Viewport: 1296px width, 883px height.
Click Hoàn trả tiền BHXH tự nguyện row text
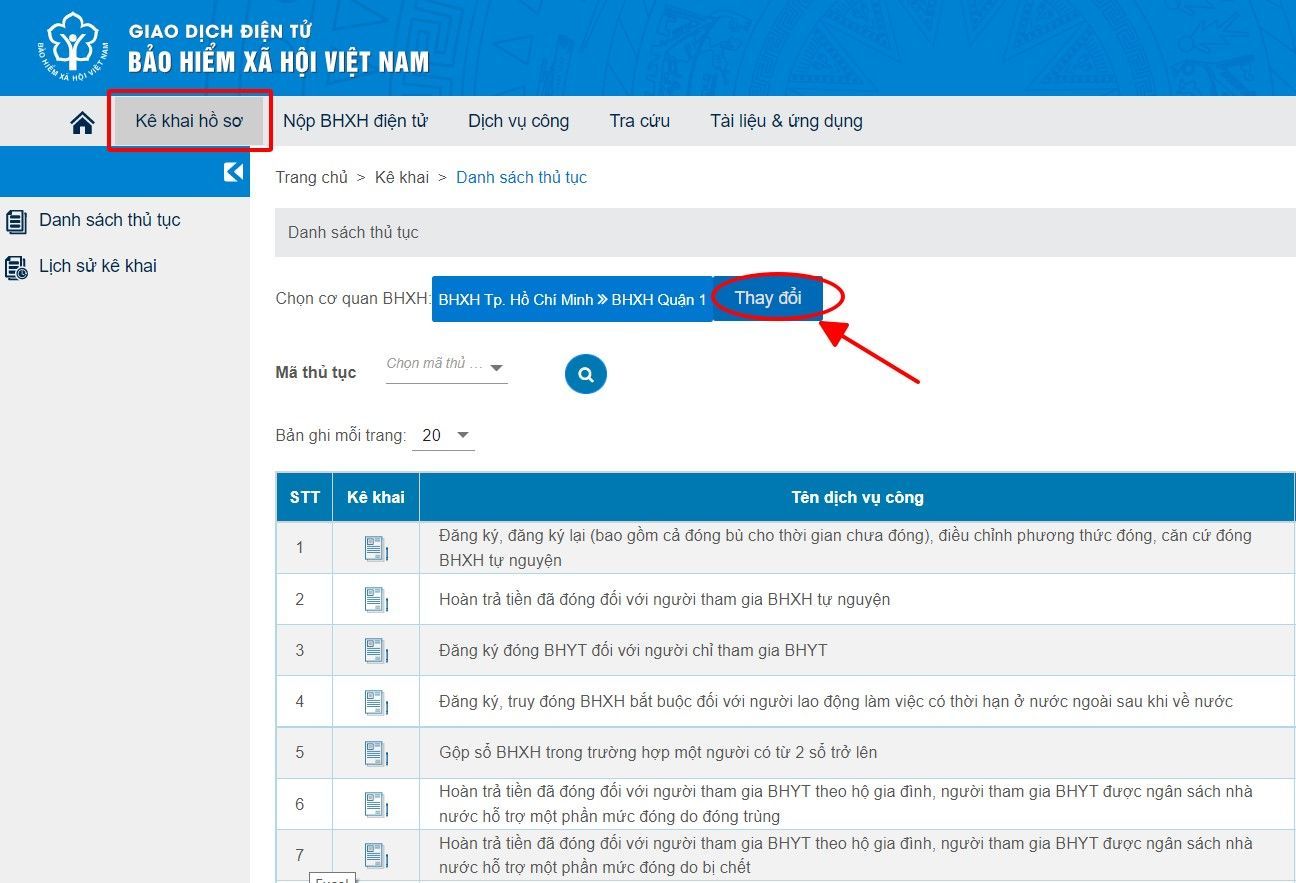(x=664, y=599)
